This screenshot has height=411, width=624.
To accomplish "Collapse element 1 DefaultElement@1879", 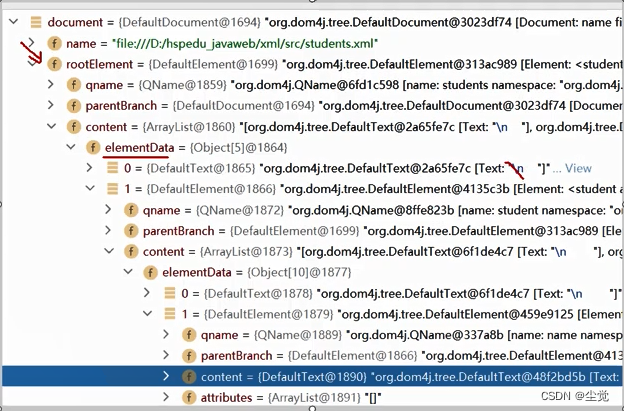I will (x=148, y=314).
